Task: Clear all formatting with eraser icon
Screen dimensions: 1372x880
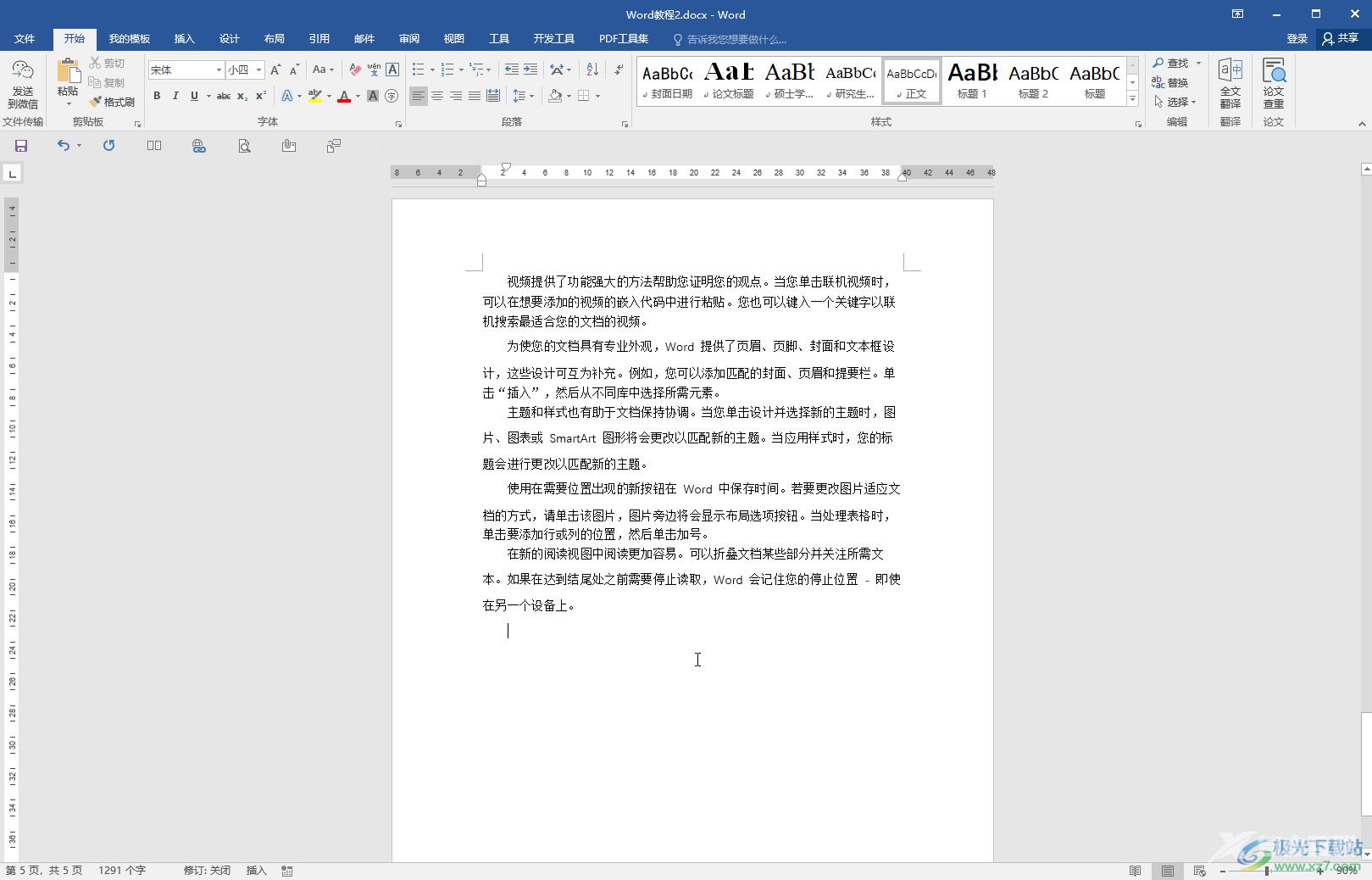Action: point(355,70)
